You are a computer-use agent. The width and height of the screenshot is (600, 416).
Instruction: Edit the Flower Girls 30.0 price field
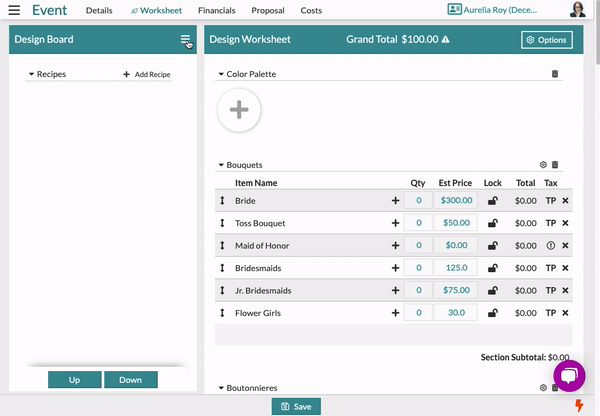coord(456,313)
